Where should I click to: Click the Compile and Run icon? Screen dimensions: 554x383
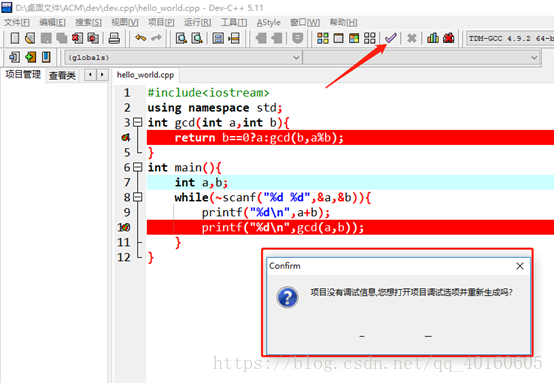click(x=354, y=38)
